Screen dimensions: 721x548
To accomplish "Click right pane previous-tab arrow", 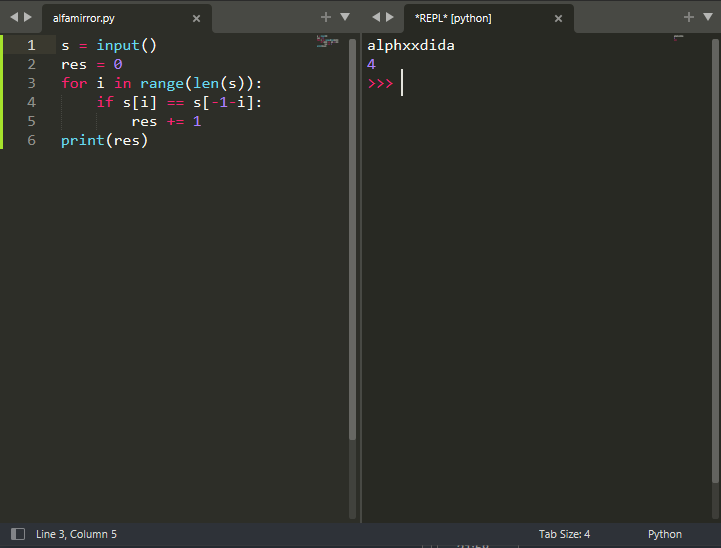I will [376, 17].
